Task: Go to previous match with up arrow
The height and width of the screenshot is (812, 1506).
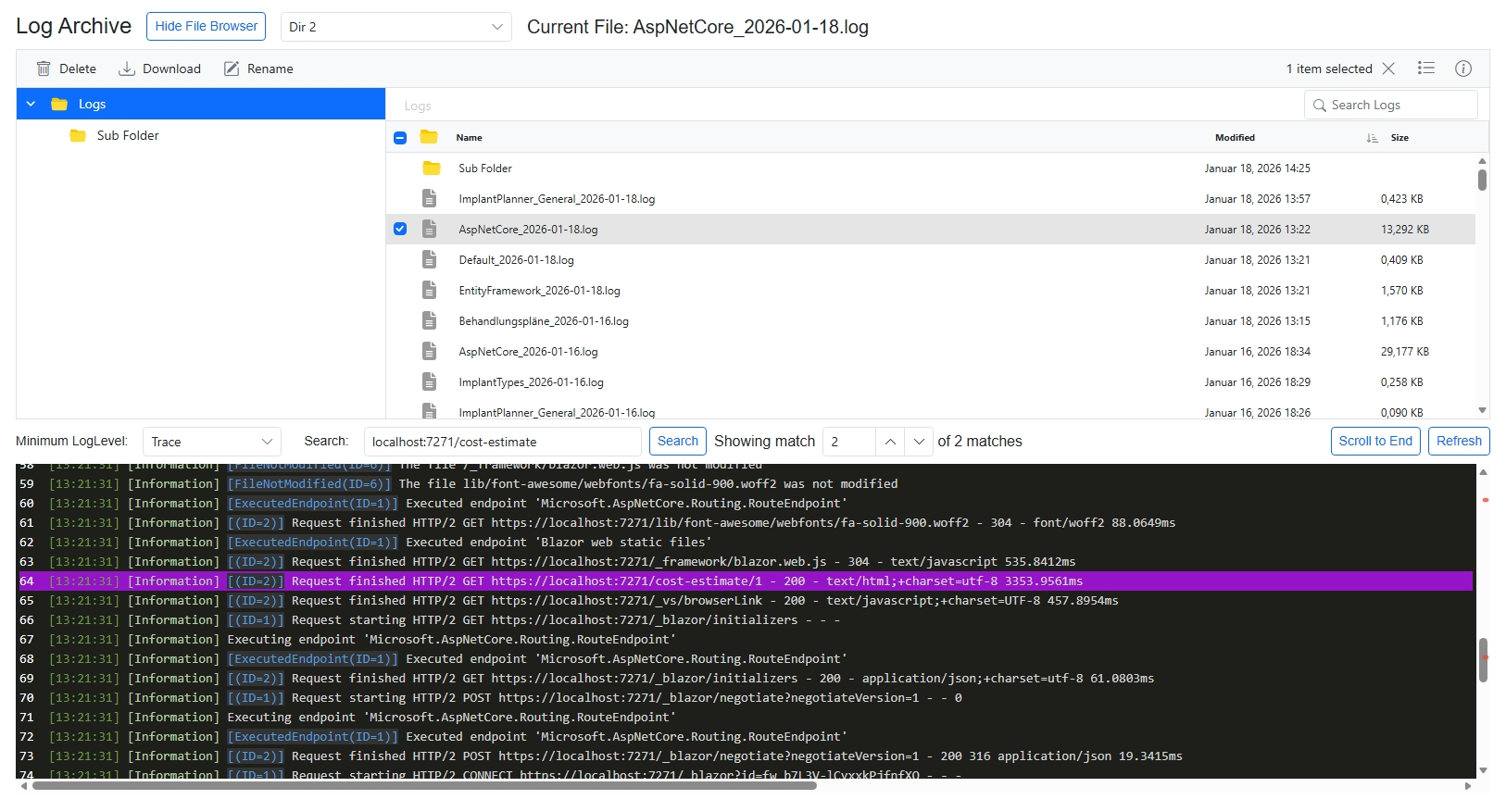Action: coord(890,442)
